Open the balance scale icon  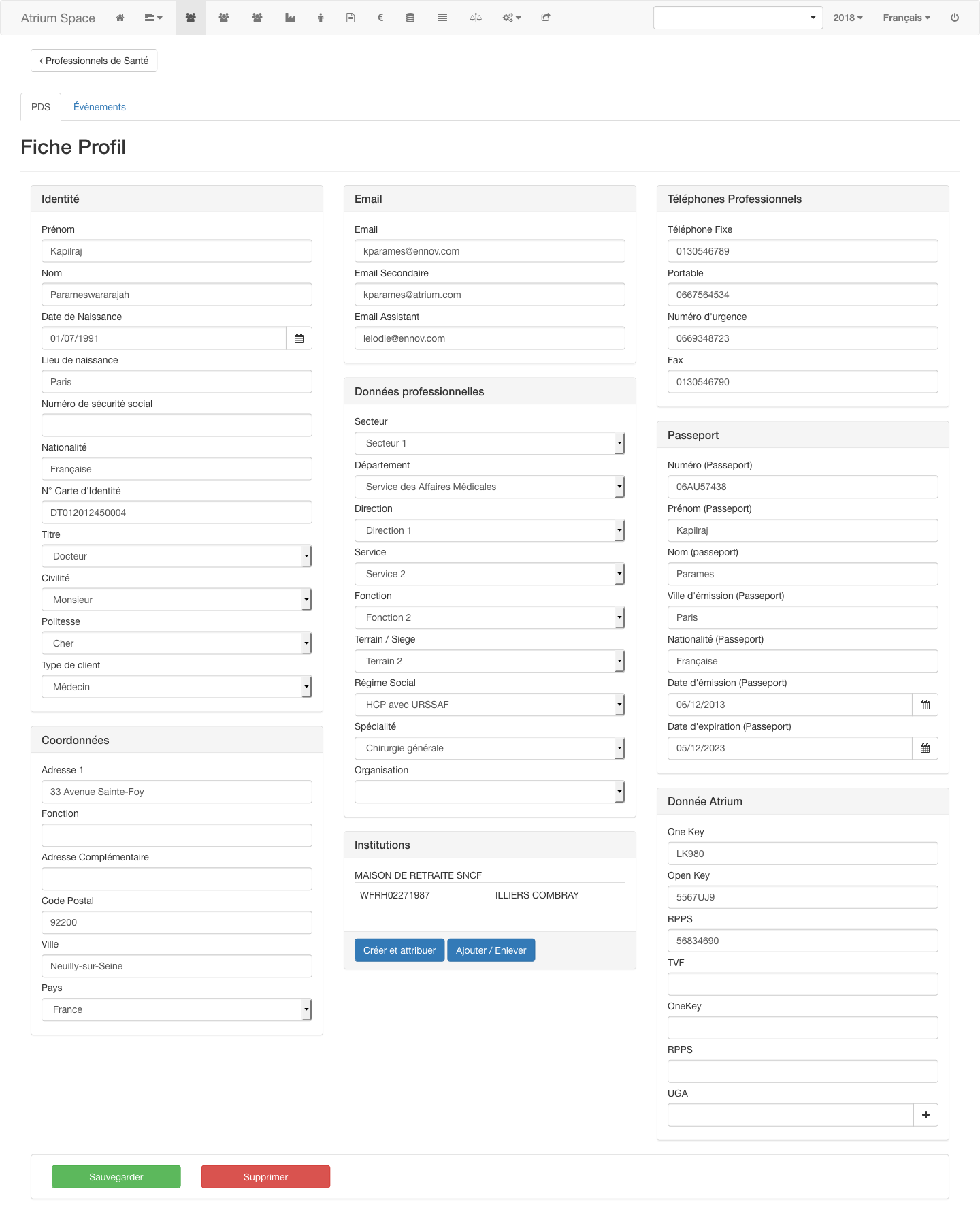point(476,18)
